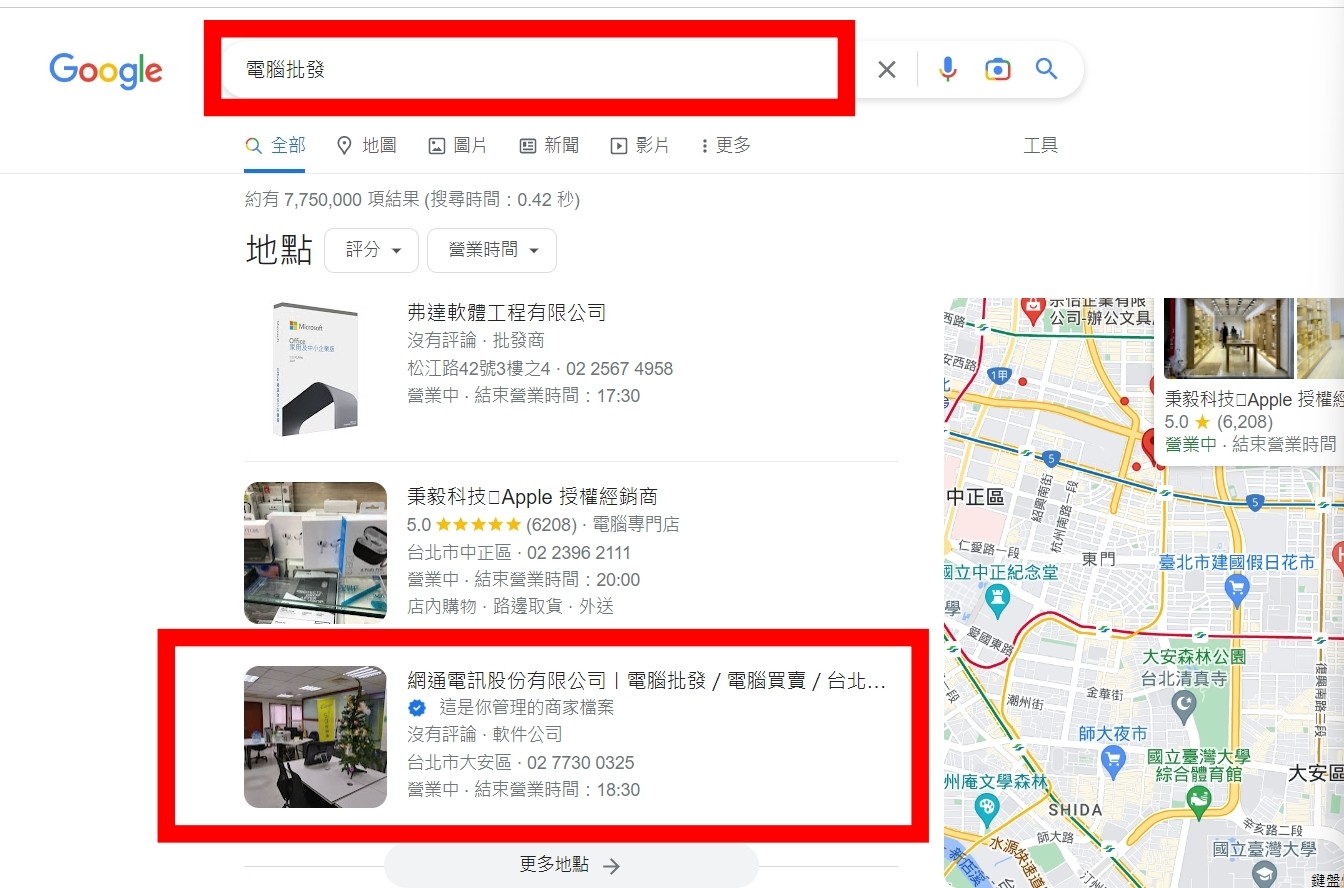This screenshot has width=1344, height=888.
Task: Select the 全部 results tab
Action: click(276, 146)
